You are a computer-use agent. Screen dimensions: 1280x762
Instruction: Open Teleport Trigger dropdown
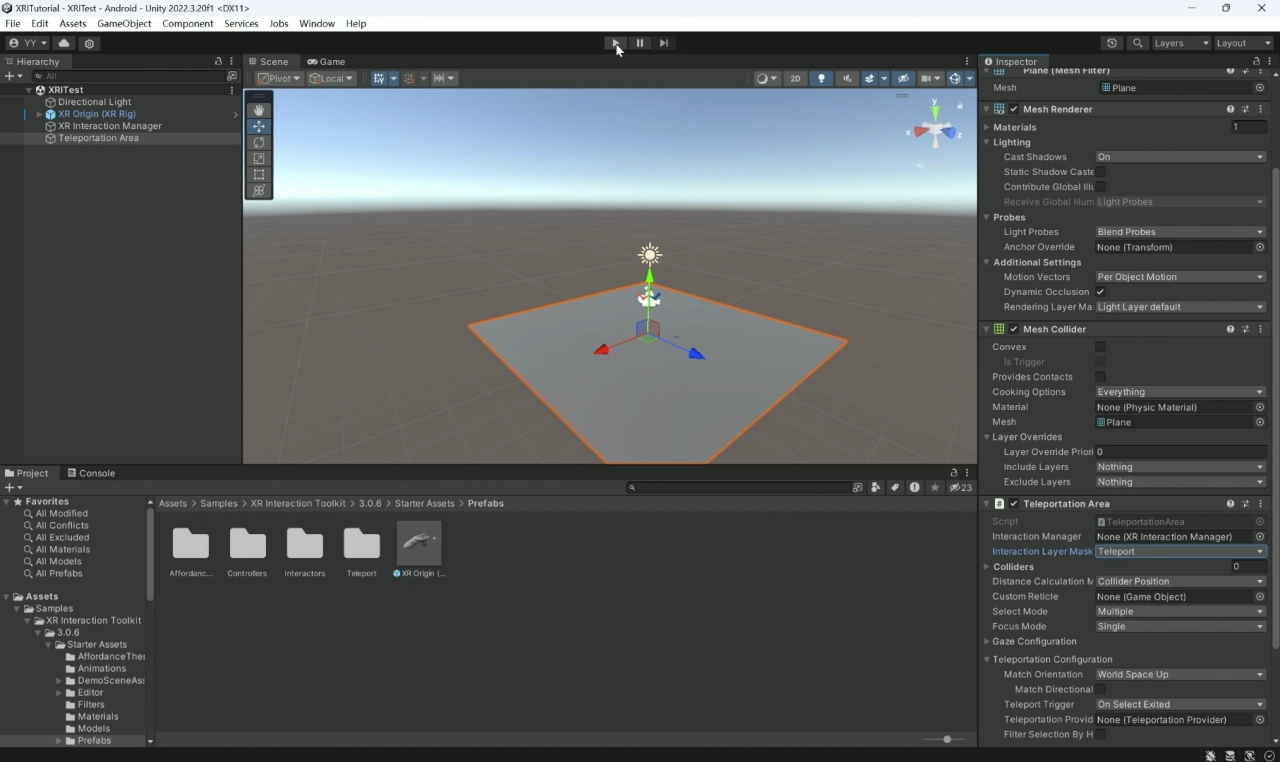(x=1180, y=704)
